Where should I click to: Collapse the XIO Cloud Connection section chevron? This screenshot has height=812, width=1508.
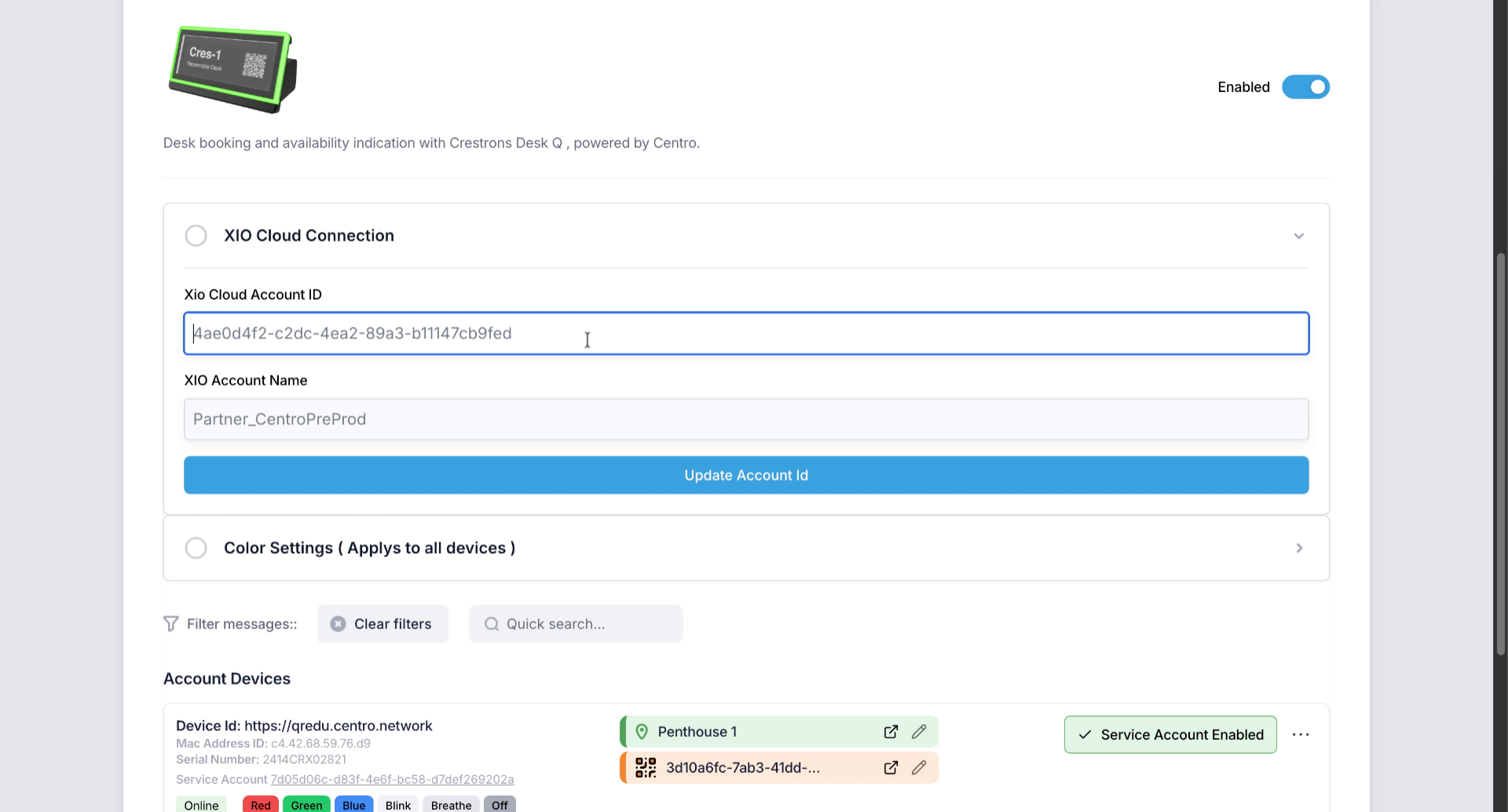click(x=1299, y=236)
